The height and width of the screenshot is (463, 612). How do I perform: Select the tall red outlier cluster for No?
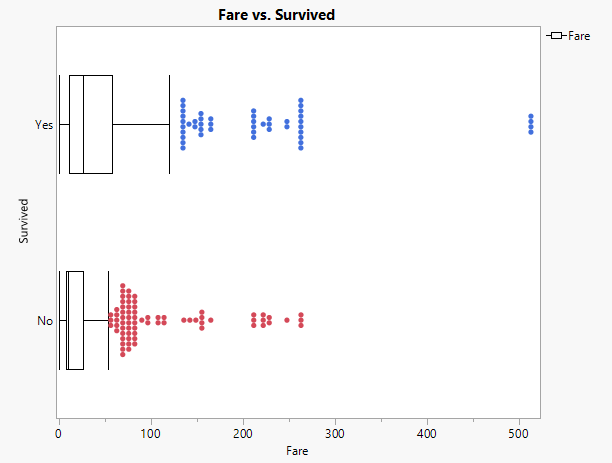[x=124, y=320]
